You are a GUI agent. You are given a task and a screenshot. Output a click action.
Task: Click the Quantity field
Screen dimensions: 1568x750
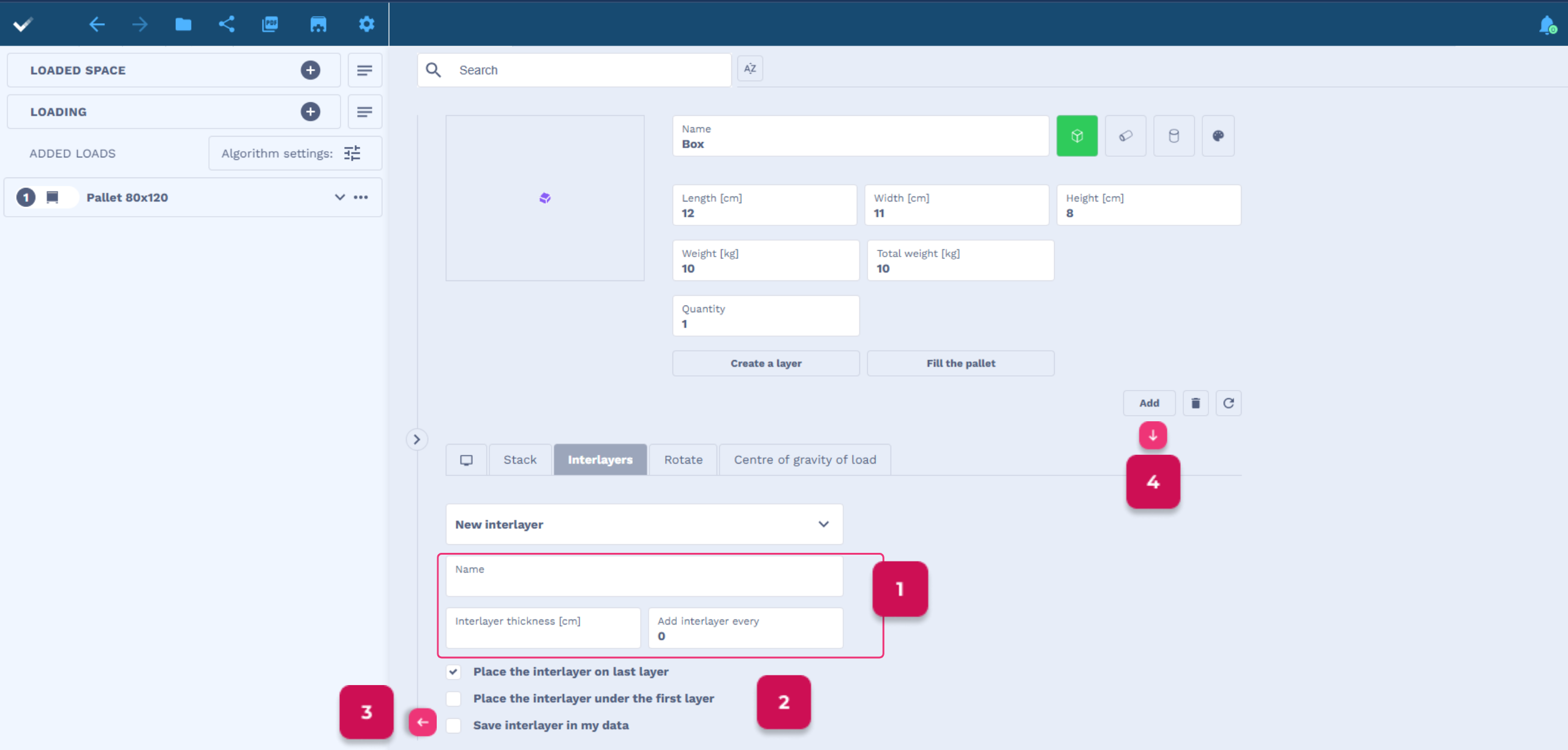pos(766,316)
